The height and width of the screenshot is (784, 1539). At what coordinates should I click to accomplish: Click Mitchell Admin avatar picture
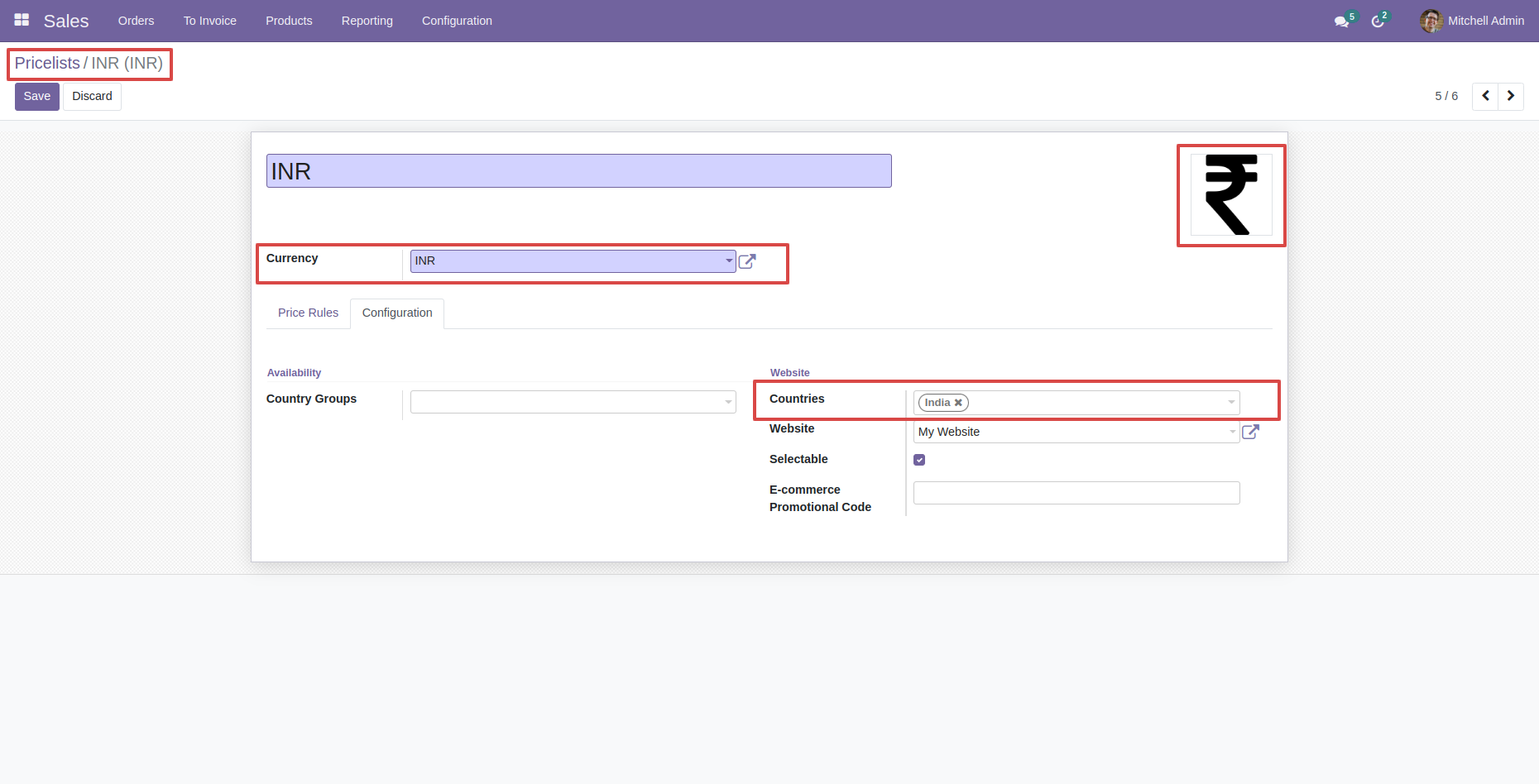pyautogui.click(x=1431, y=21)
